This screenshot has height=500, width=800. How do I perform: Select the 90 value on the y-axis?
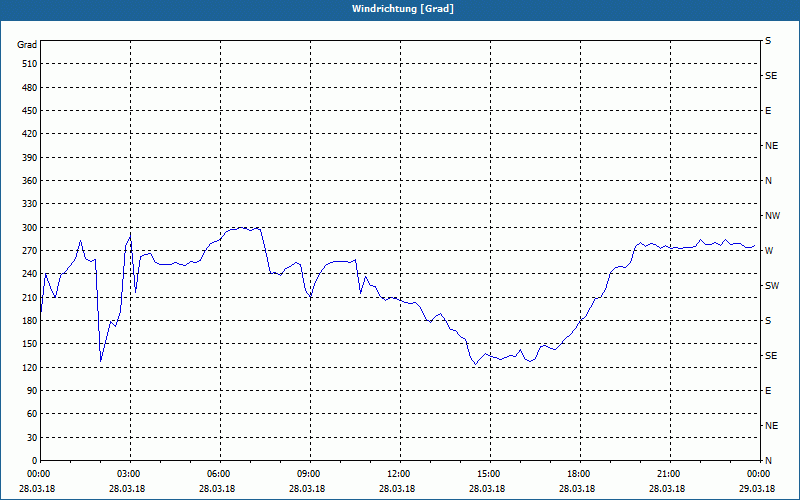[32, 391]
